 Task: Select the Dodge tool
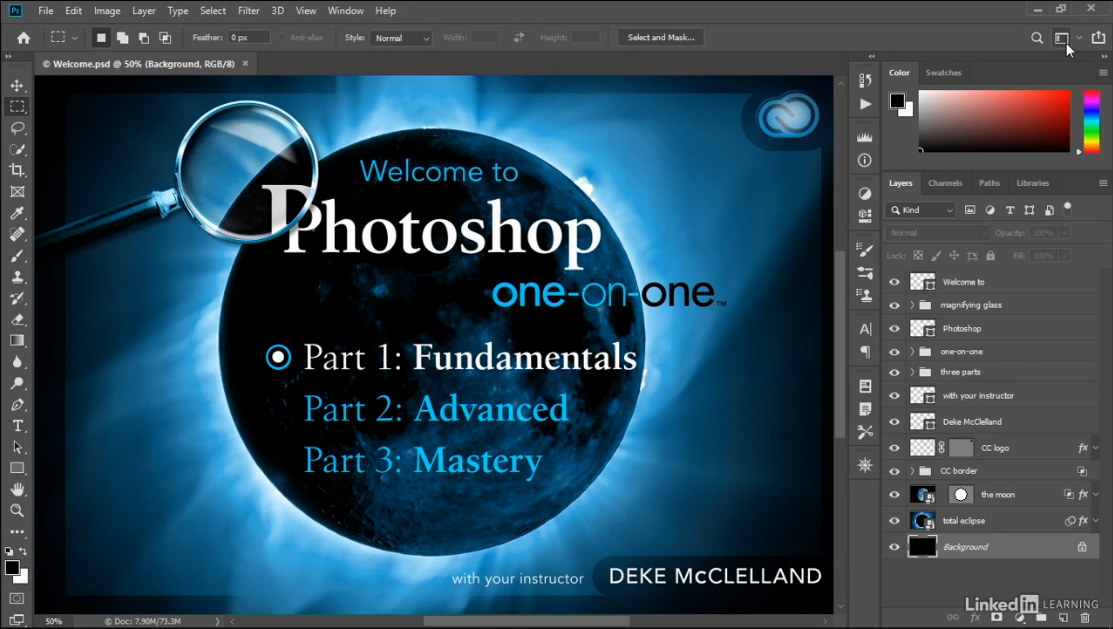pos(17,383)
